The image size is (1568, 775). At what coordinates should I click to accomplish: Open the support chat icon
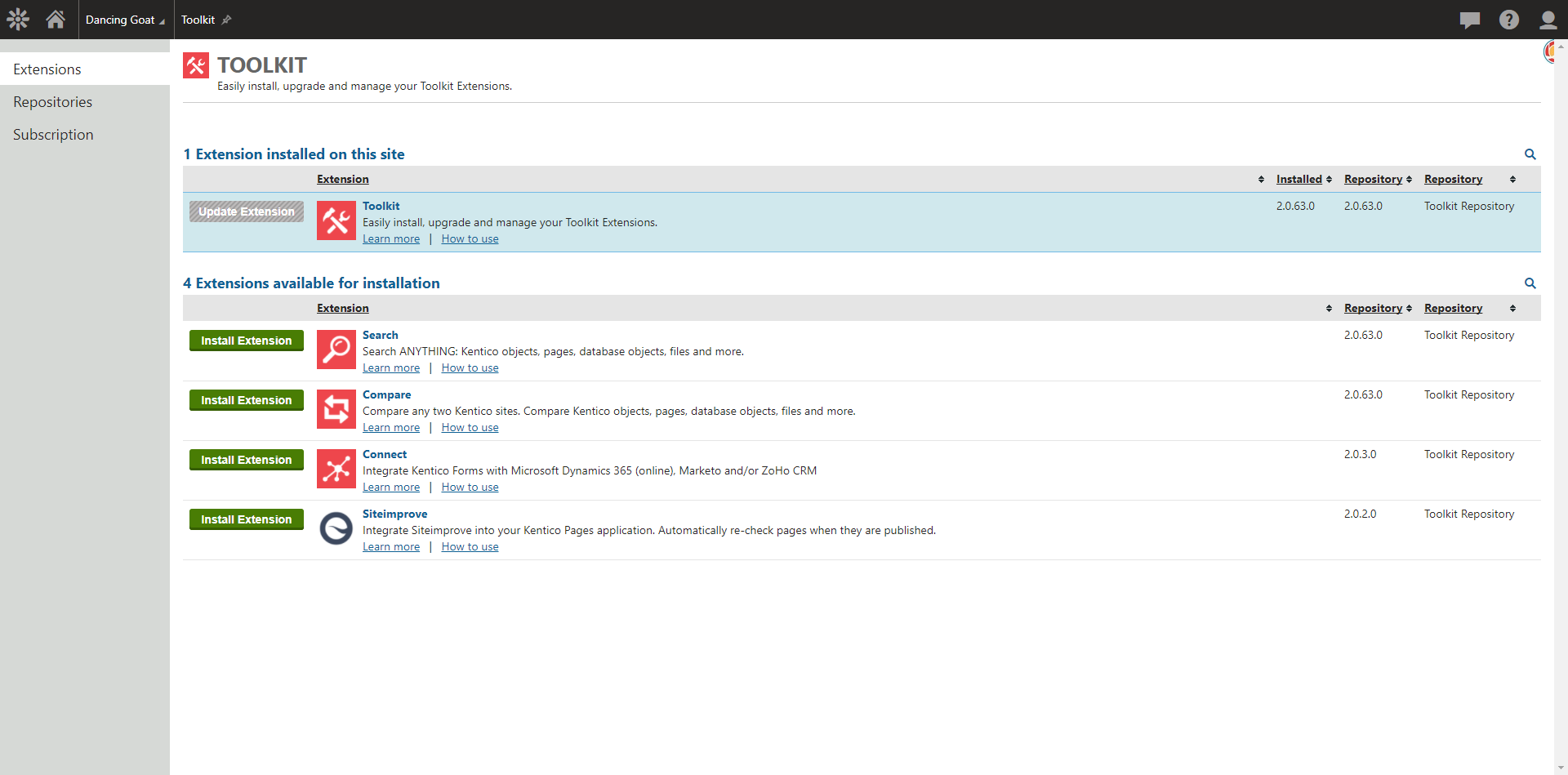(1470, 20)
